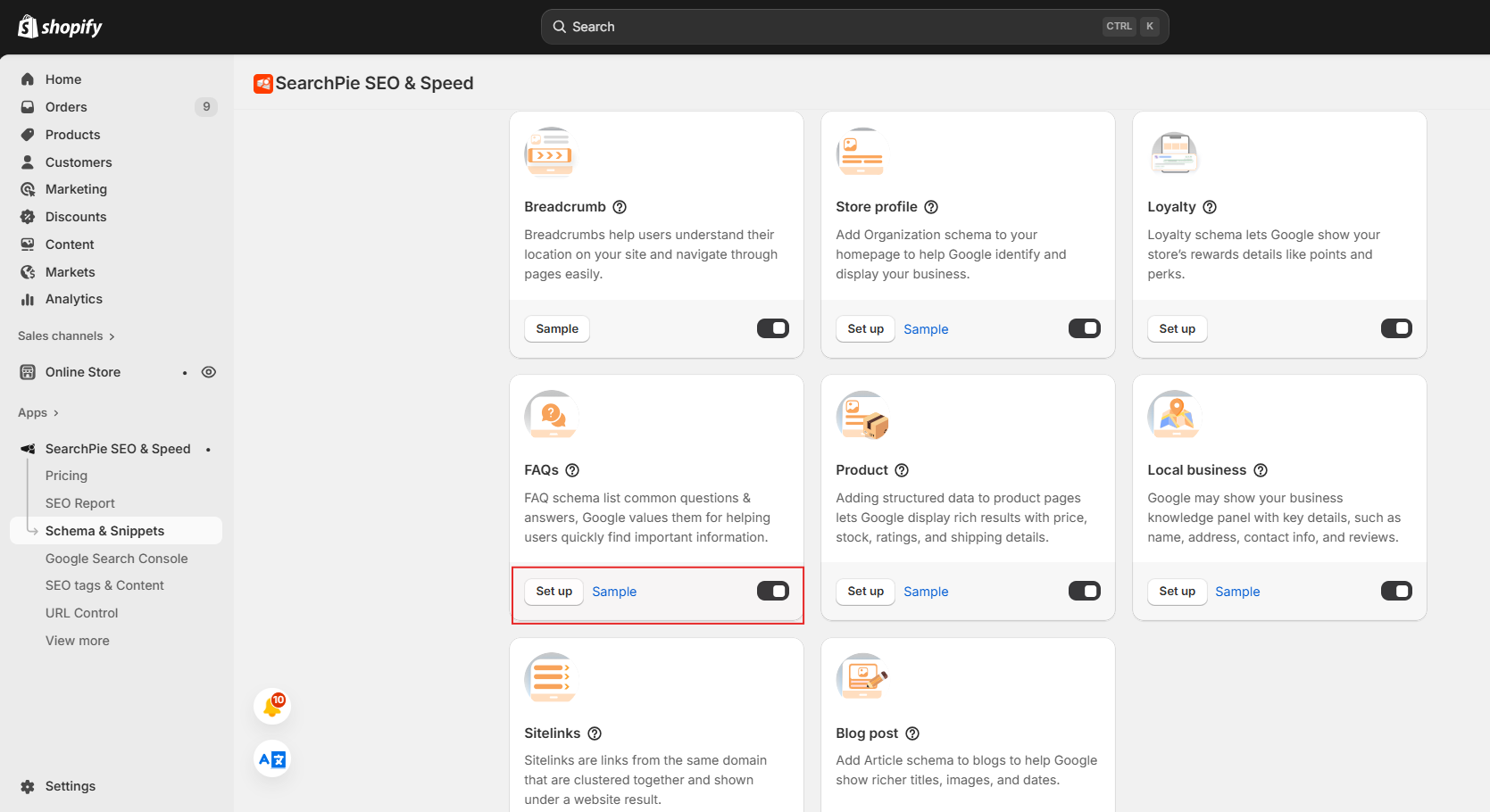Click the translation icon above Settings

(271, 758)
